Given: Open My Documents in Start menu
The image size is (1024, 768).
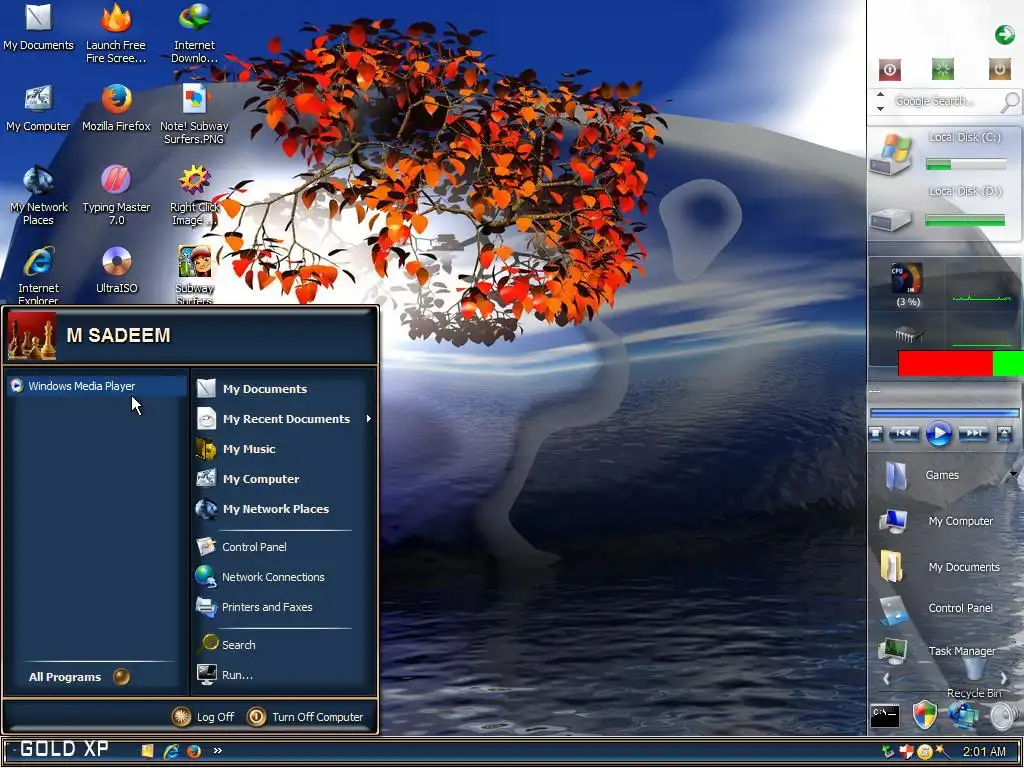Looking at the screenshot, I should click(x=285, y=389).
